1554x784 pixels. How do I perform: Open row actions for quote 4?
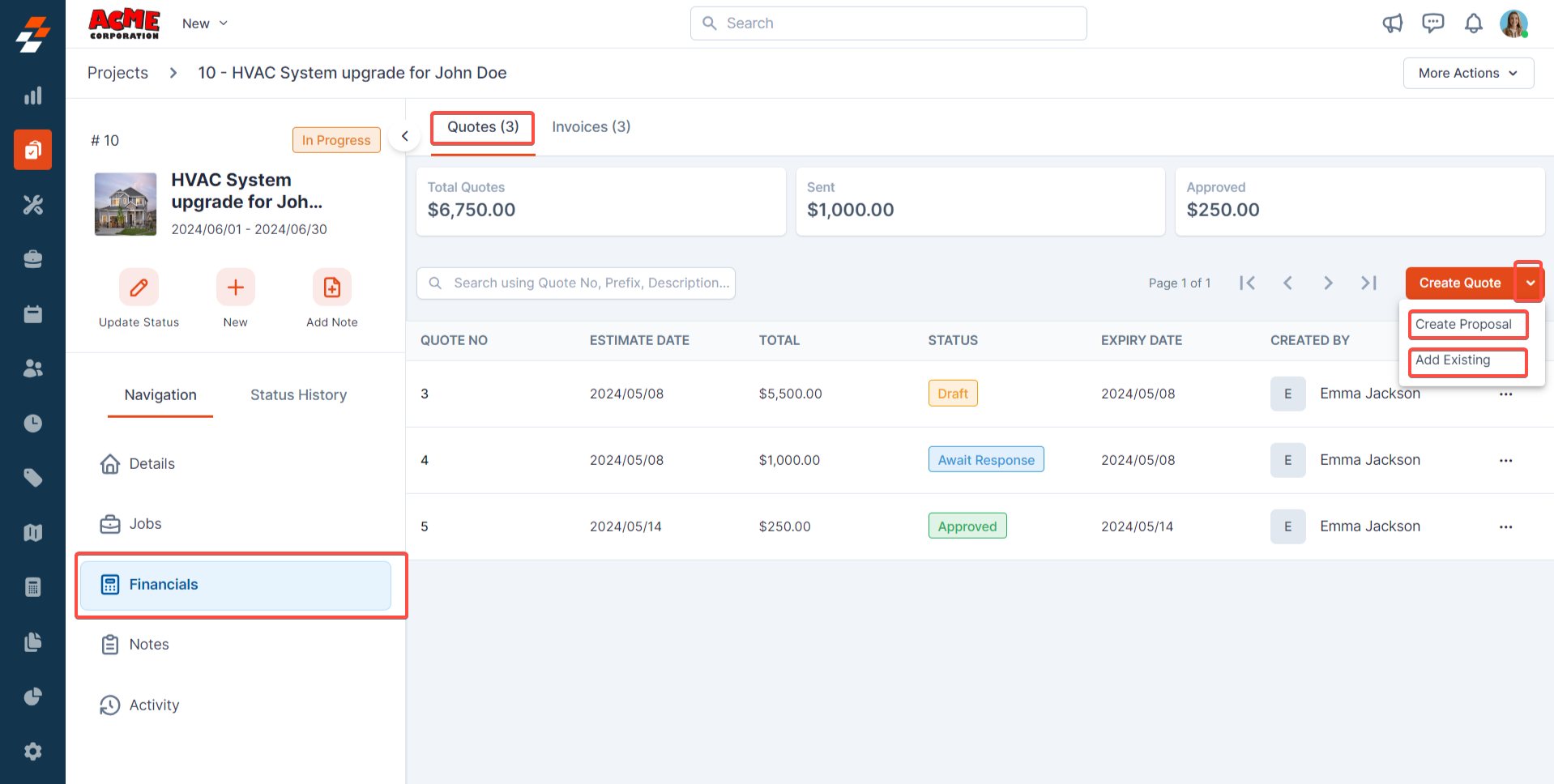pyautogui.click(x=1505, y=460)
